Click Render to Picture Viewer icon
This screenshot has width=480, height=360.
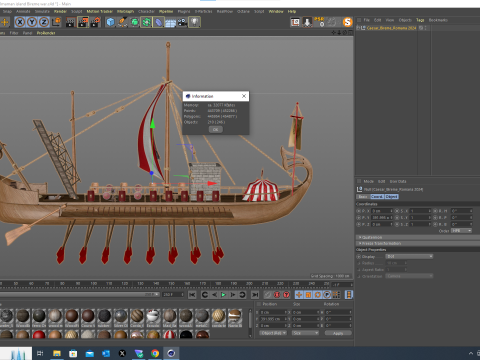click(x=83, y=22)
